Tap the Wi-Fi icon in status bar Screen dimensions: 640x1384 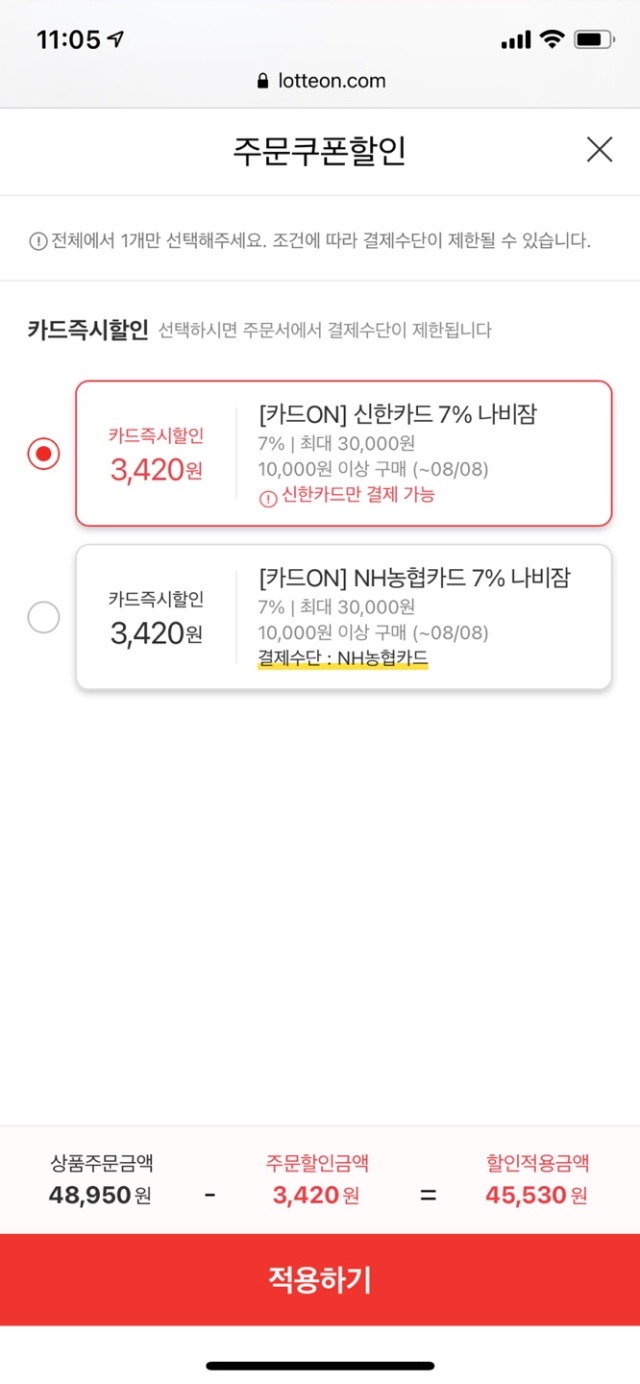(x=551, y=40)
